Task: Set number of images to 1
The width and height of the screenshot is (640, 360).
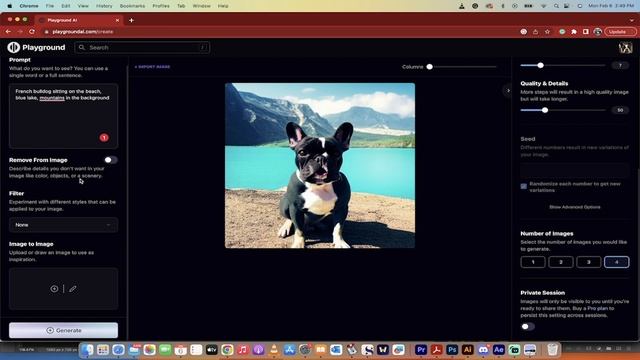Action: tap(533, 262)
